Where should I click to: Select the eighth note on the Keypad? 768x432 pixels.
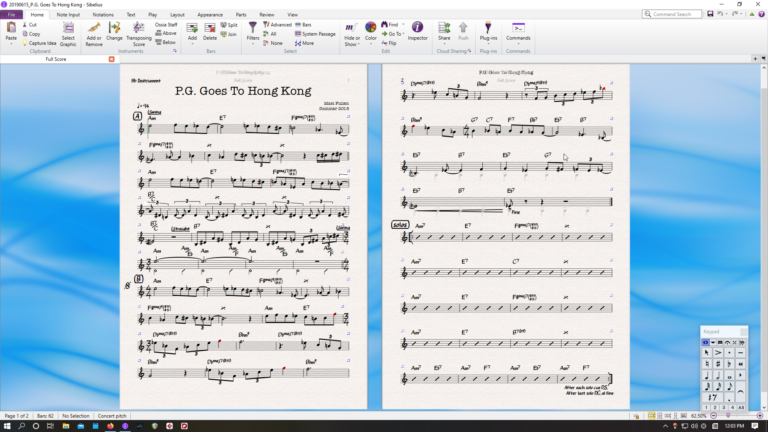(729, 386)
